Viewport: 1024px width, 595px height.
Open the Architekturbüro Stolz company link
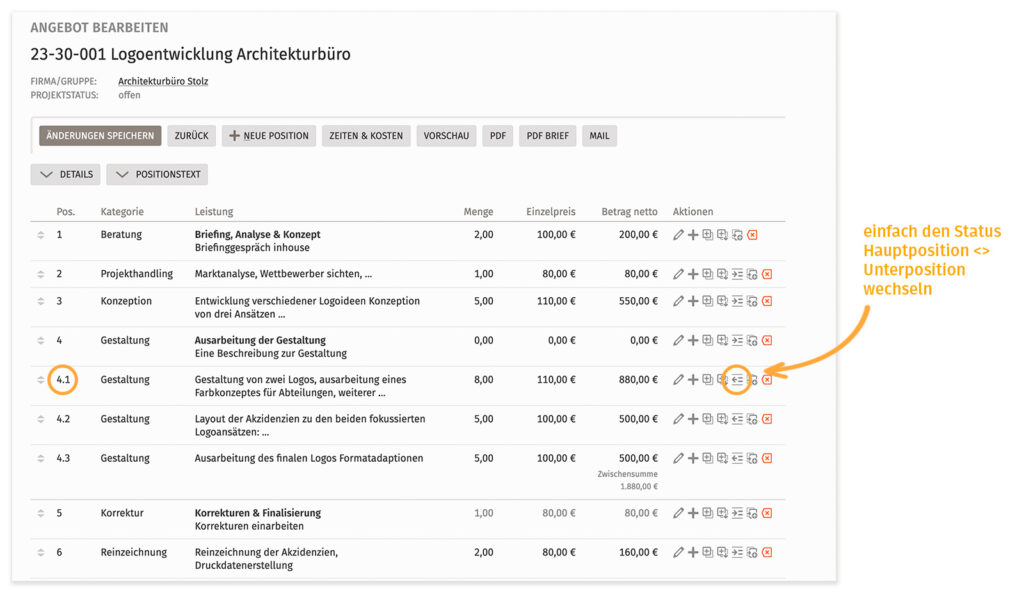[163, 81]
